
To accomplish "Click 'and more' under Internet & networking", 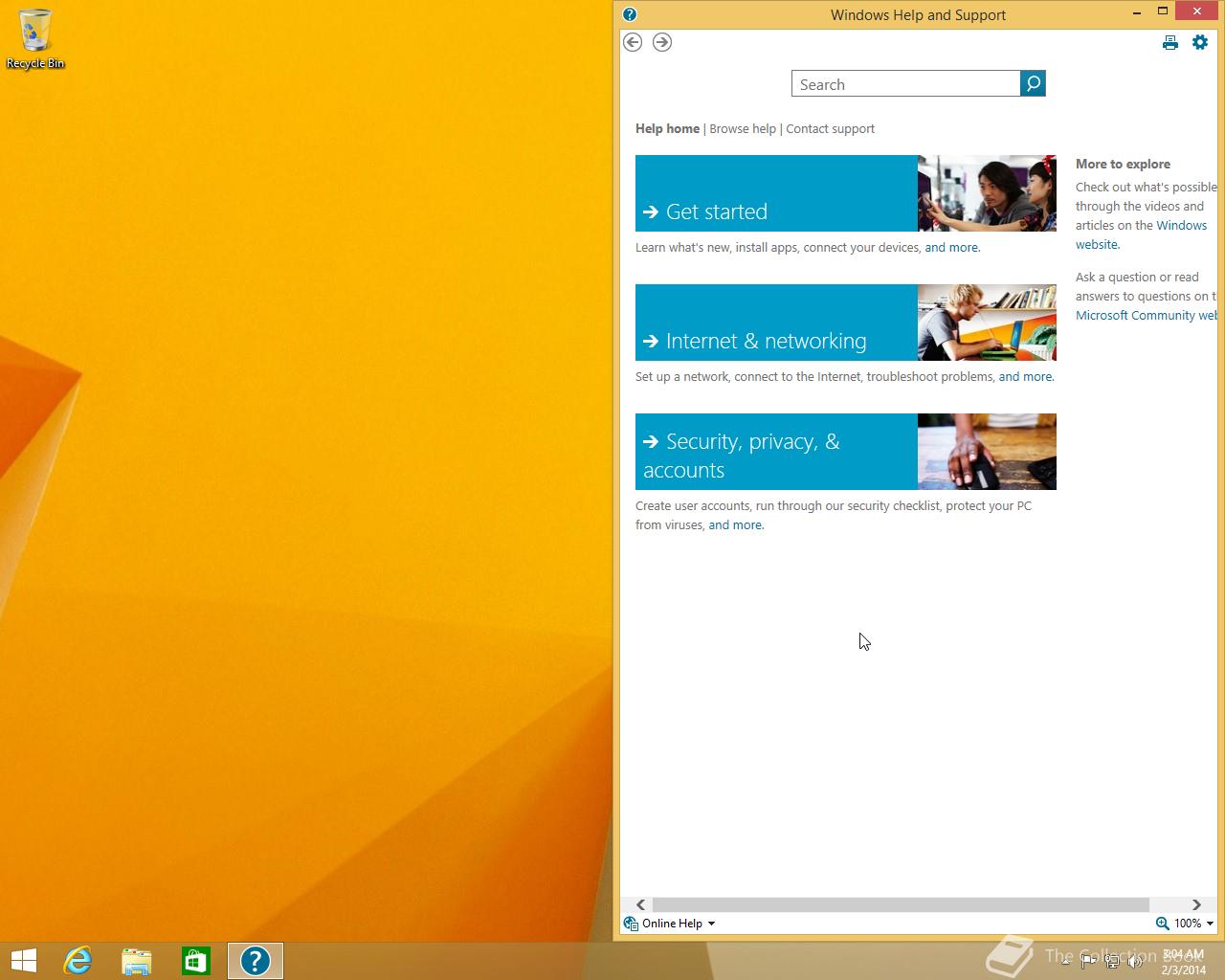I will 1025,376.
